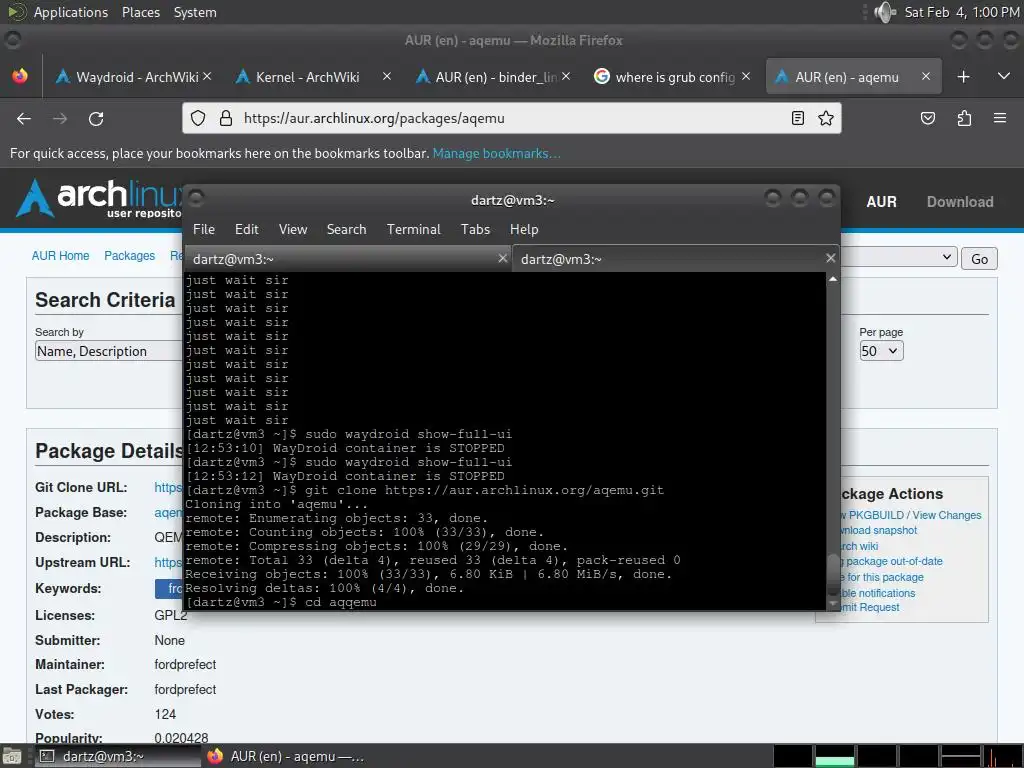Open the Pocket save icon
The image size is (1024, 768).
click(927, 118)
